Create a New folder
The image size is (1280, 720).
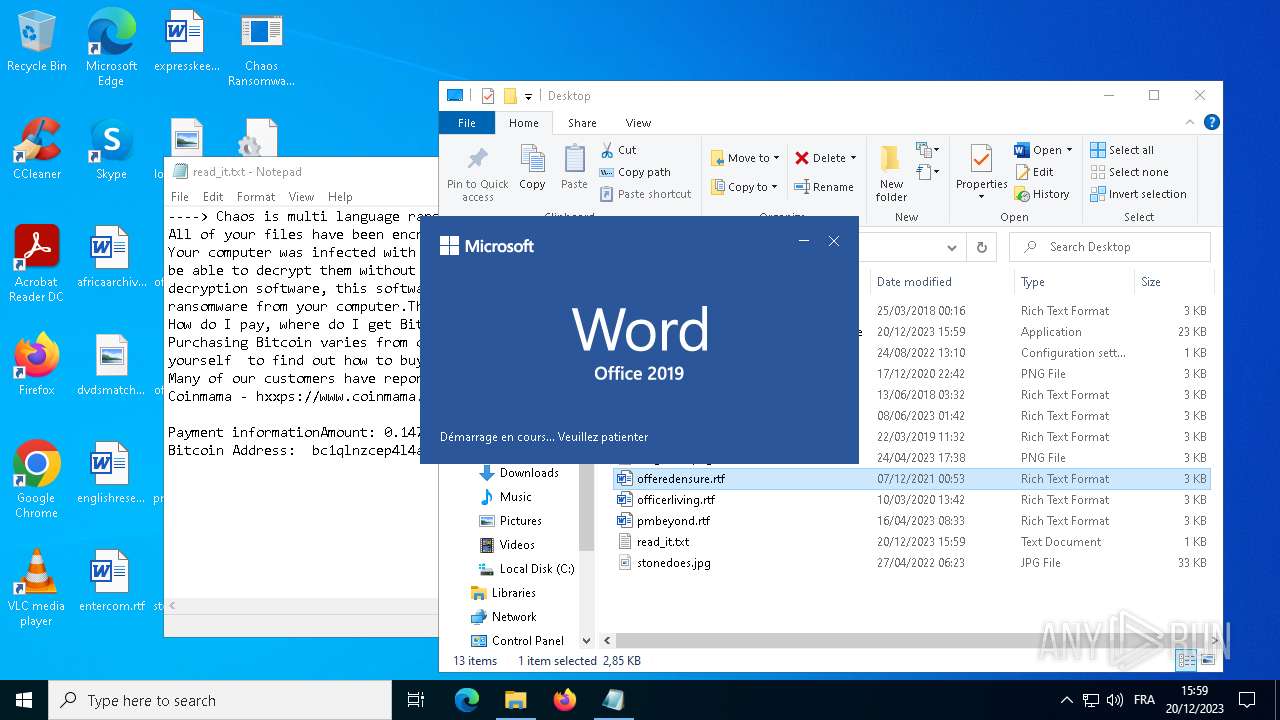tap(891, 173)
